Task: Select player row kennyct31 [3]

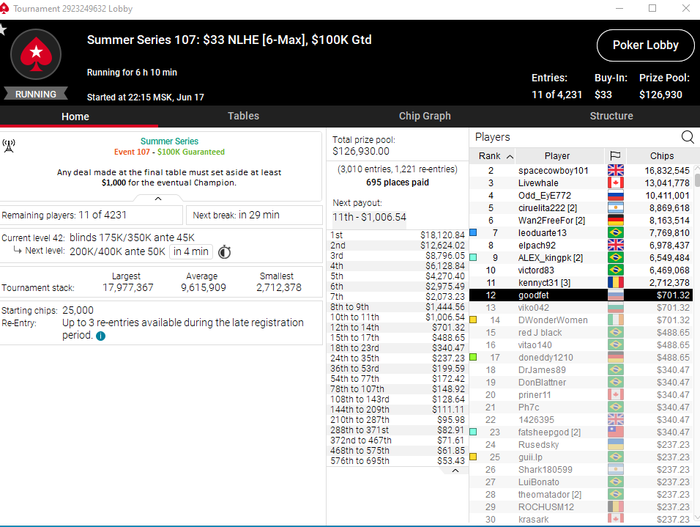Action: click(x=582, y=283)
